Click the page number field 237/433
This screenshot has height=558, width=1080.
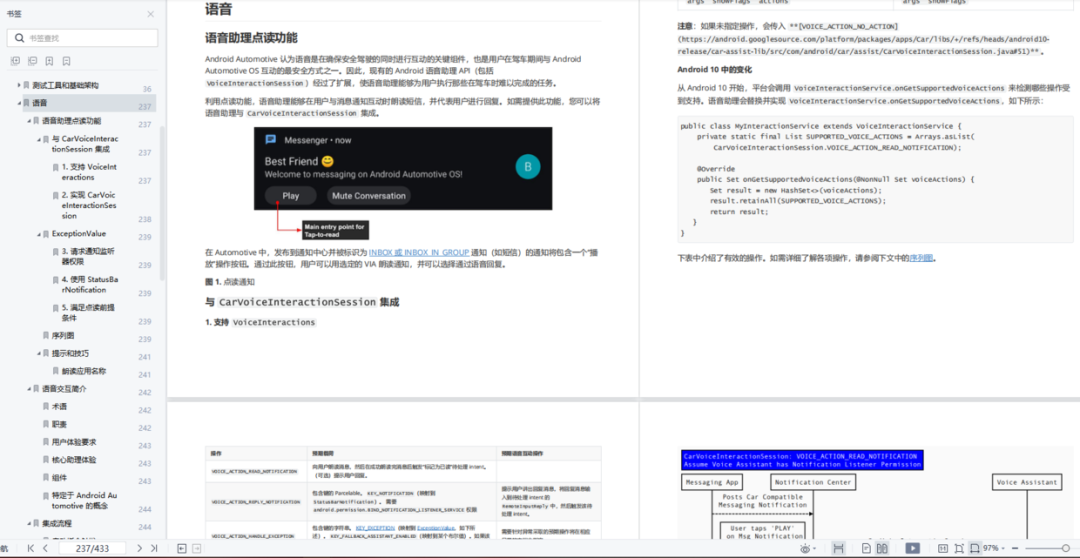[x=92, y=548]
